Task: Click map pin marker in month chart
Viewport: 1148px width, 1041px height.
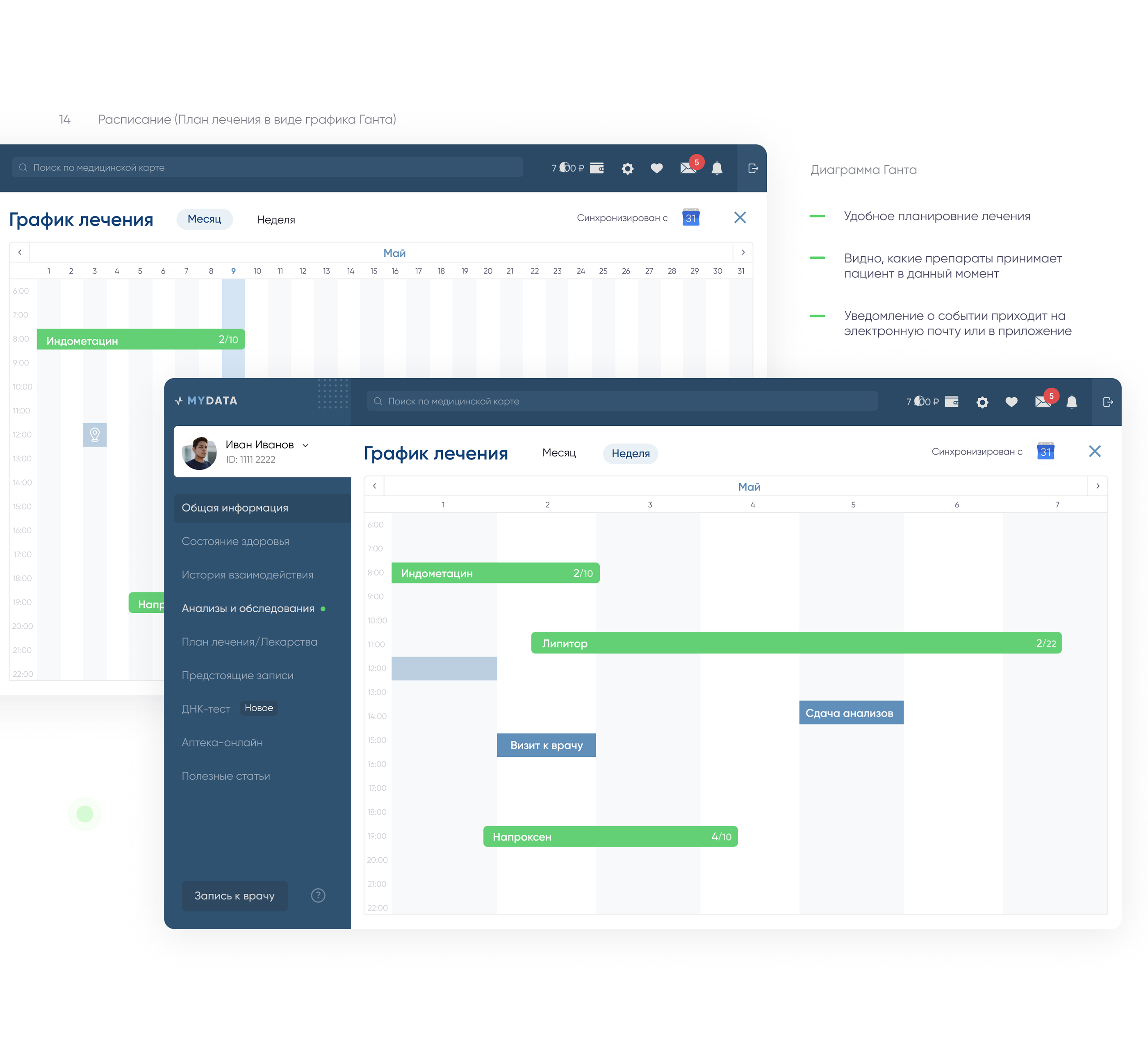Action: click(95, 435)
